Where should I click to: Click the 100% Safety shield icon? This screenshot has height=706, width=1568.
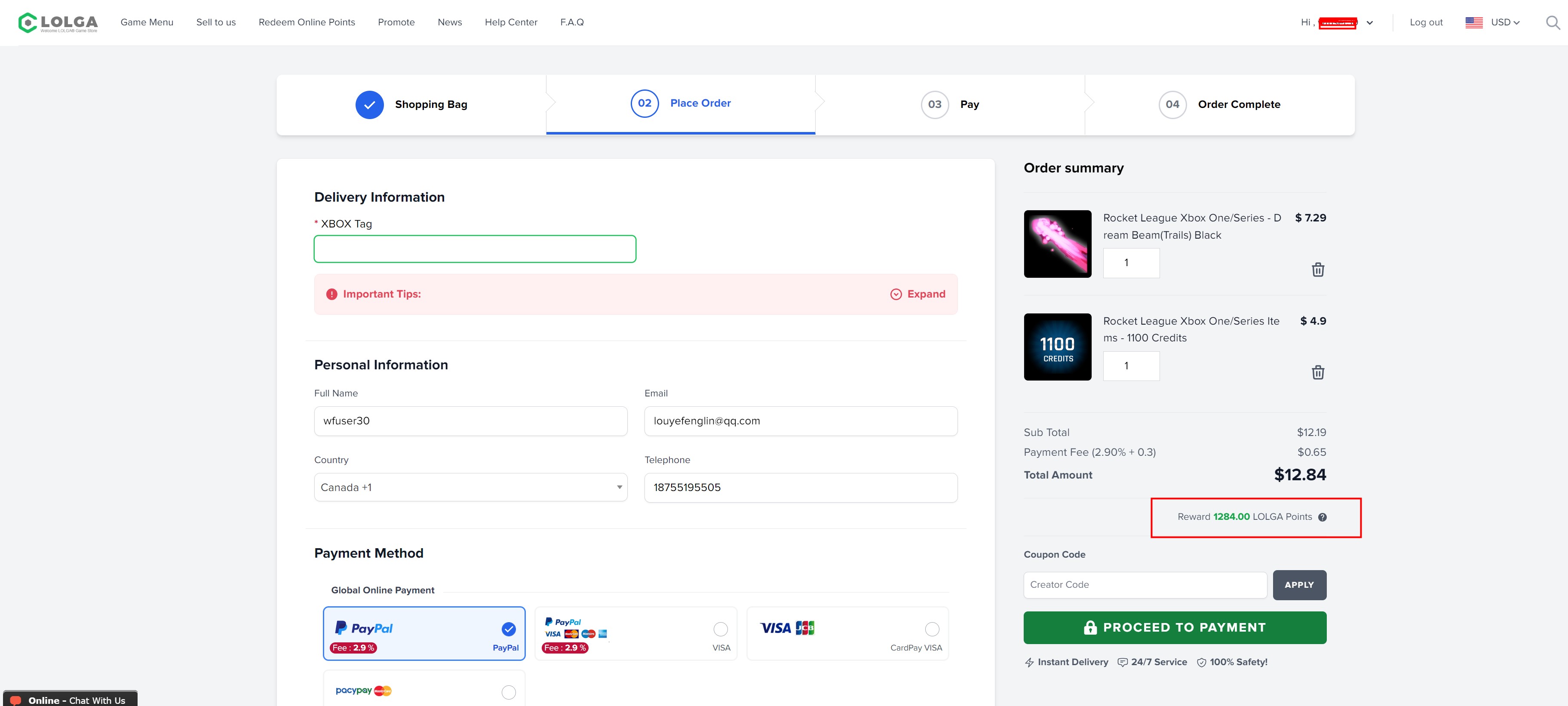[1202, 662]
